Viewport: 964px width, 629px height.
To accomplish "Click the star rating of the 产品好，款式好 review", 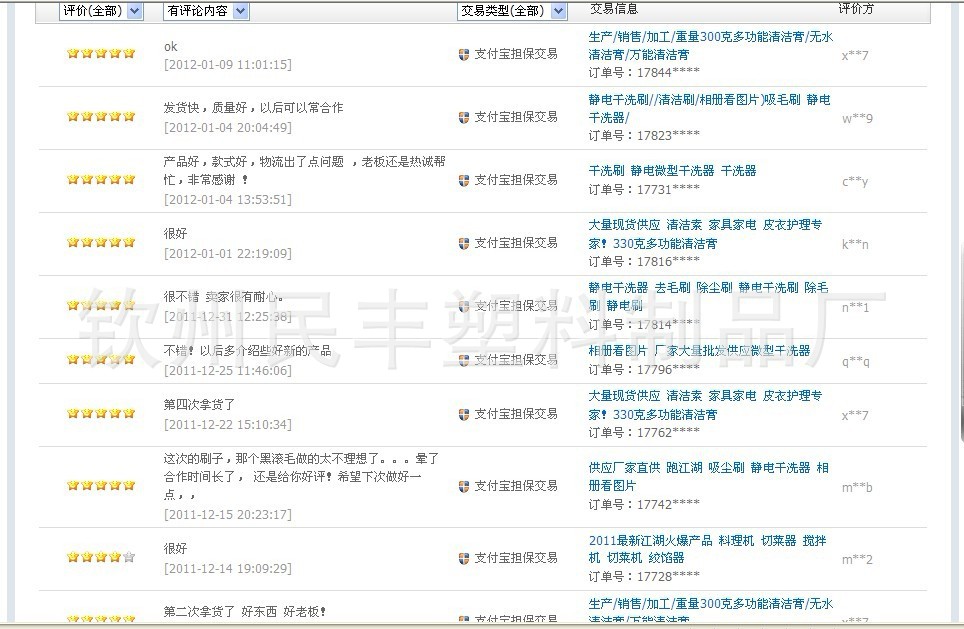I will pyautogui.click(x=100, y=180).
